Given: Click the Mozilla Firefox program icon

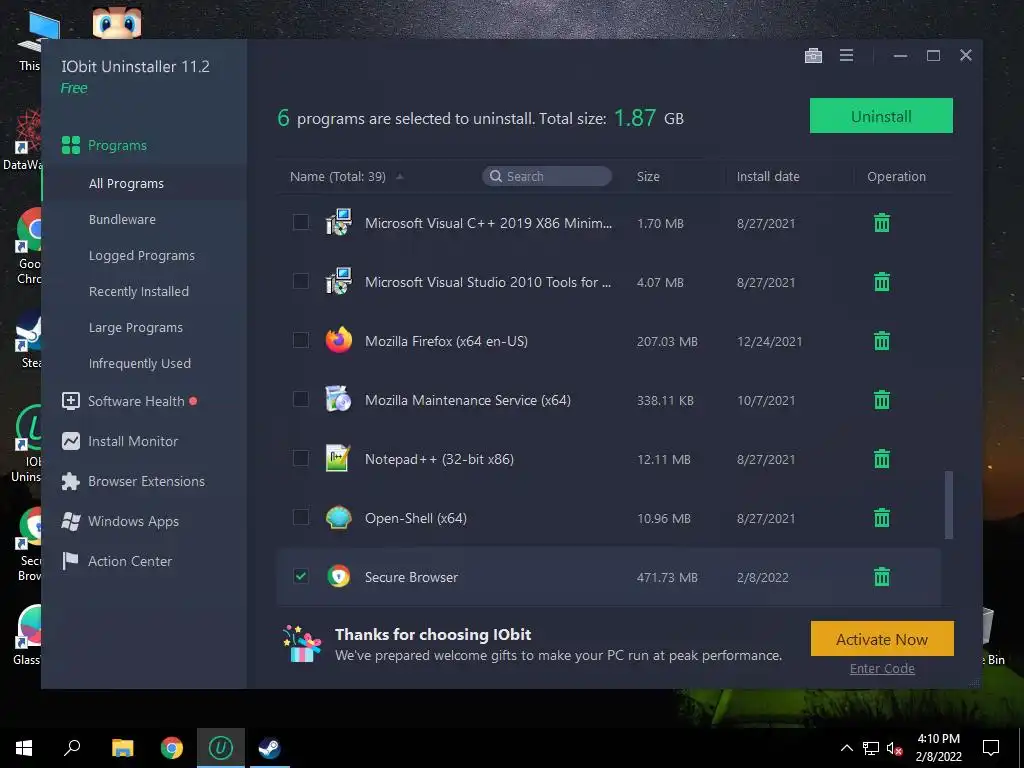Looking at the screenshot, I should [338, 340].
